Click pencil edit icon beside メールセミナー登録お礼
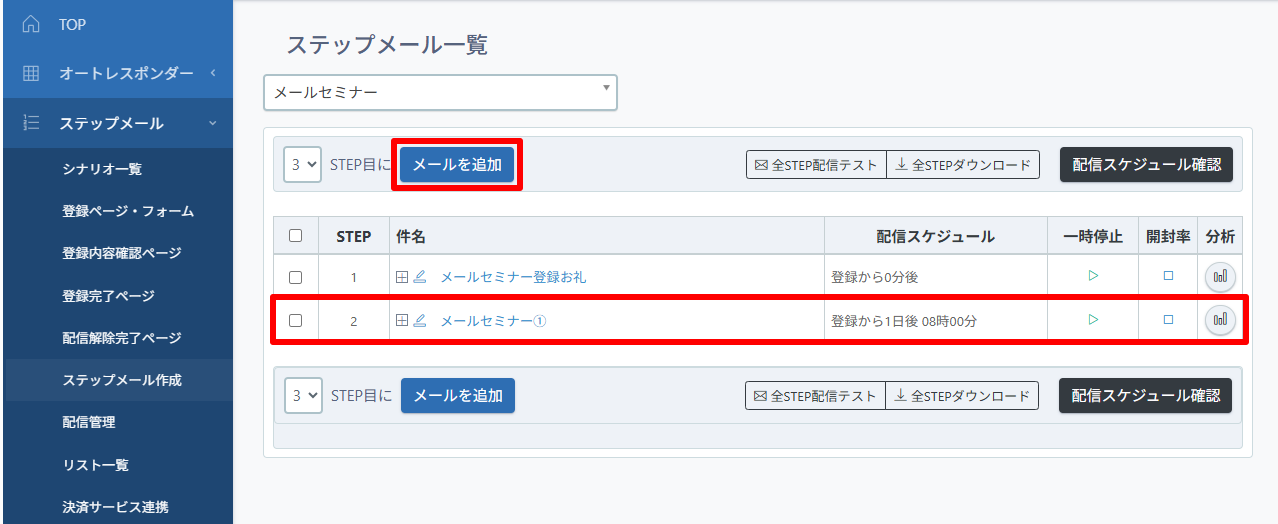The height and width of the screenshot is (524, 1278). click(x=420, y=277)
